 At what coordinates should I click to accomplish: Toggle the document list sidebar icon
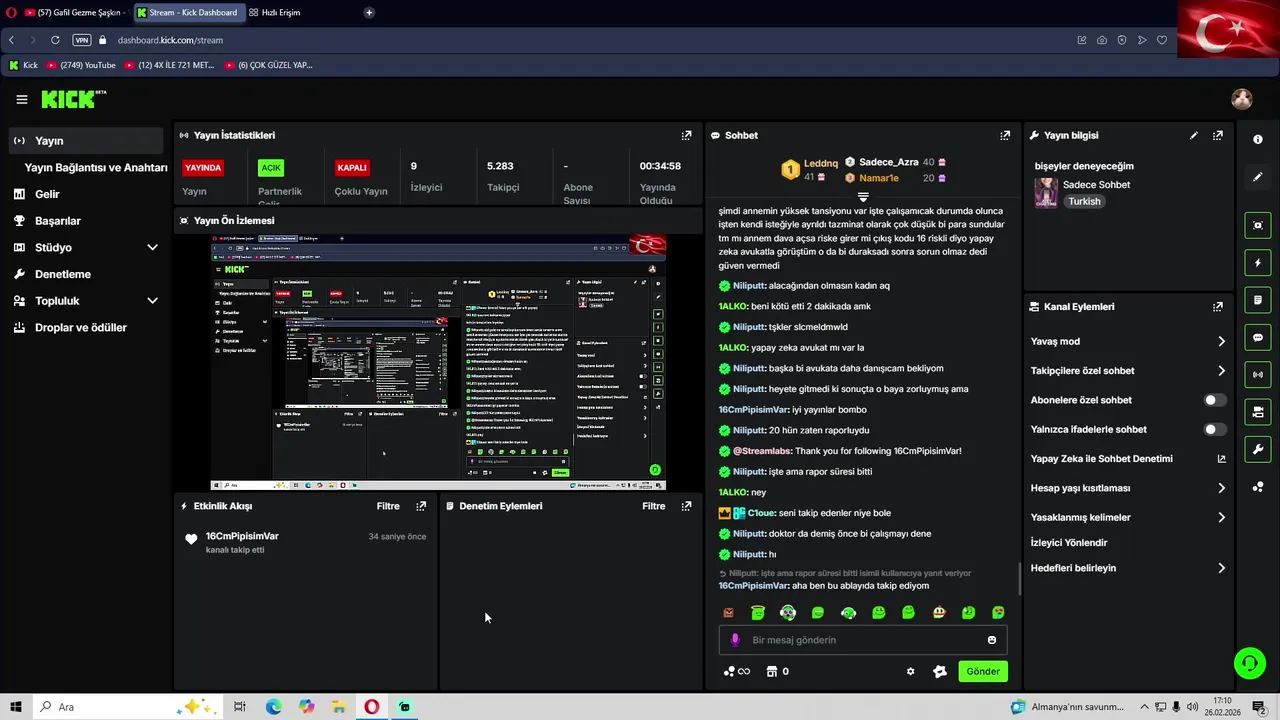click(1258, 300)
